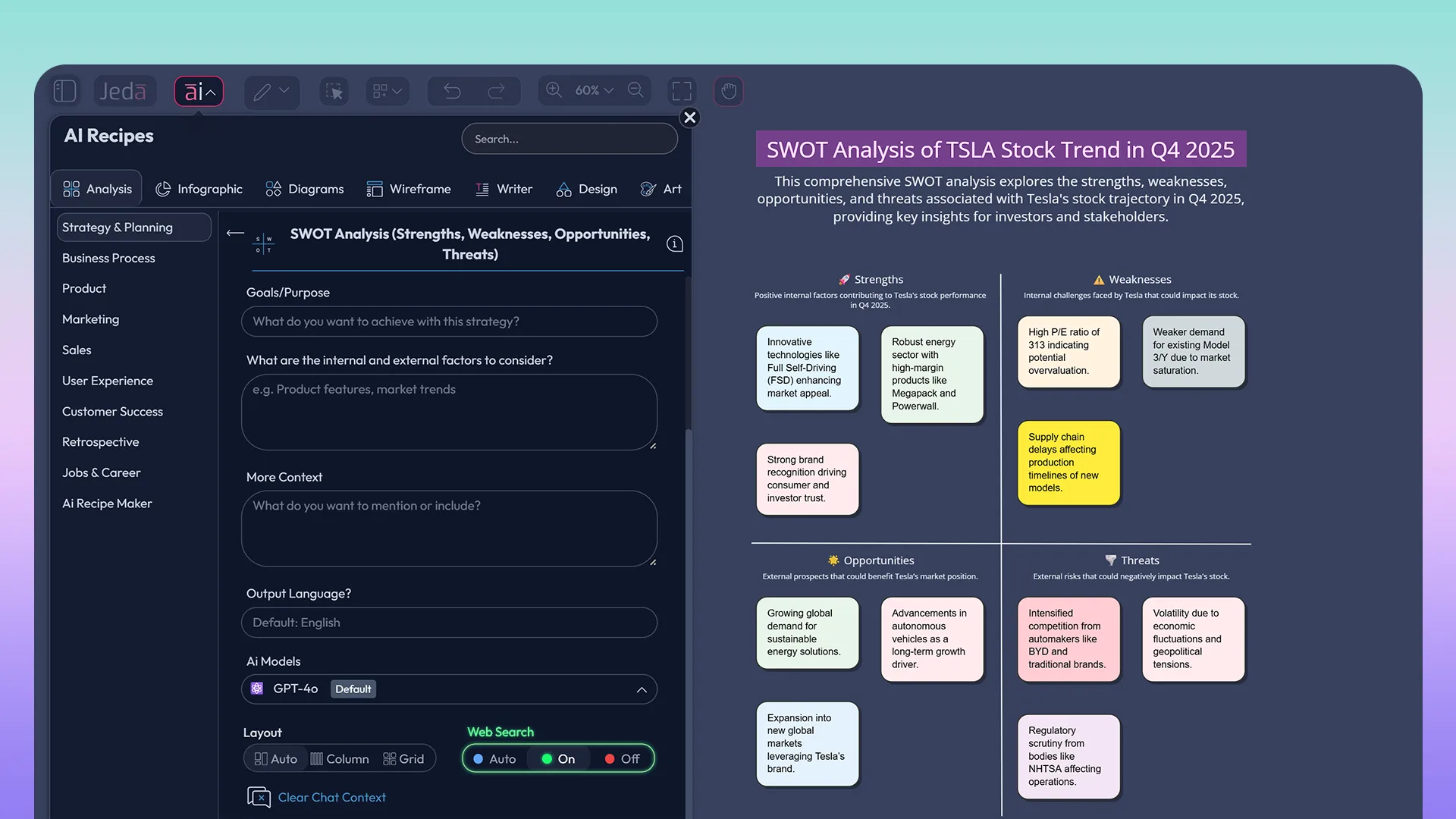Activate the hand pan tool
This screenshot has width=1456, height=819.
pos(728,91)
